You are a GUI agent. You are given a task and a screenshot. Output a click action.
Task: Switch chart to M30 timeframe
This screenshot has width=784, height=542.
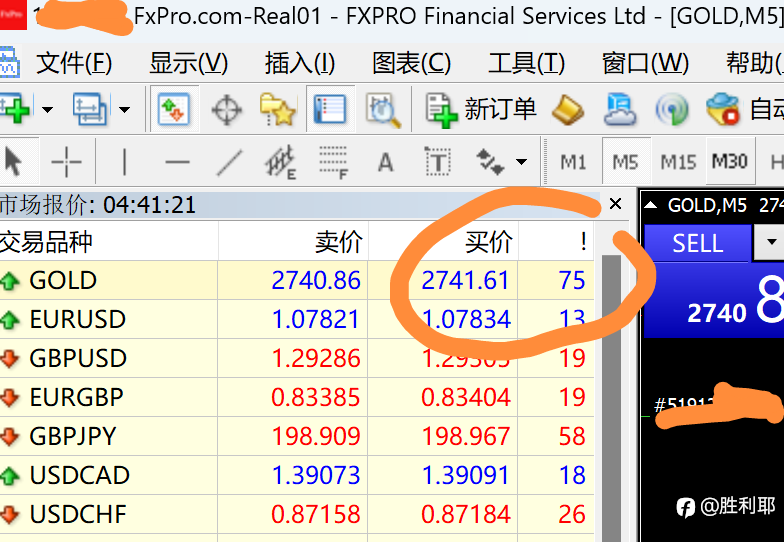click(730, 162)
